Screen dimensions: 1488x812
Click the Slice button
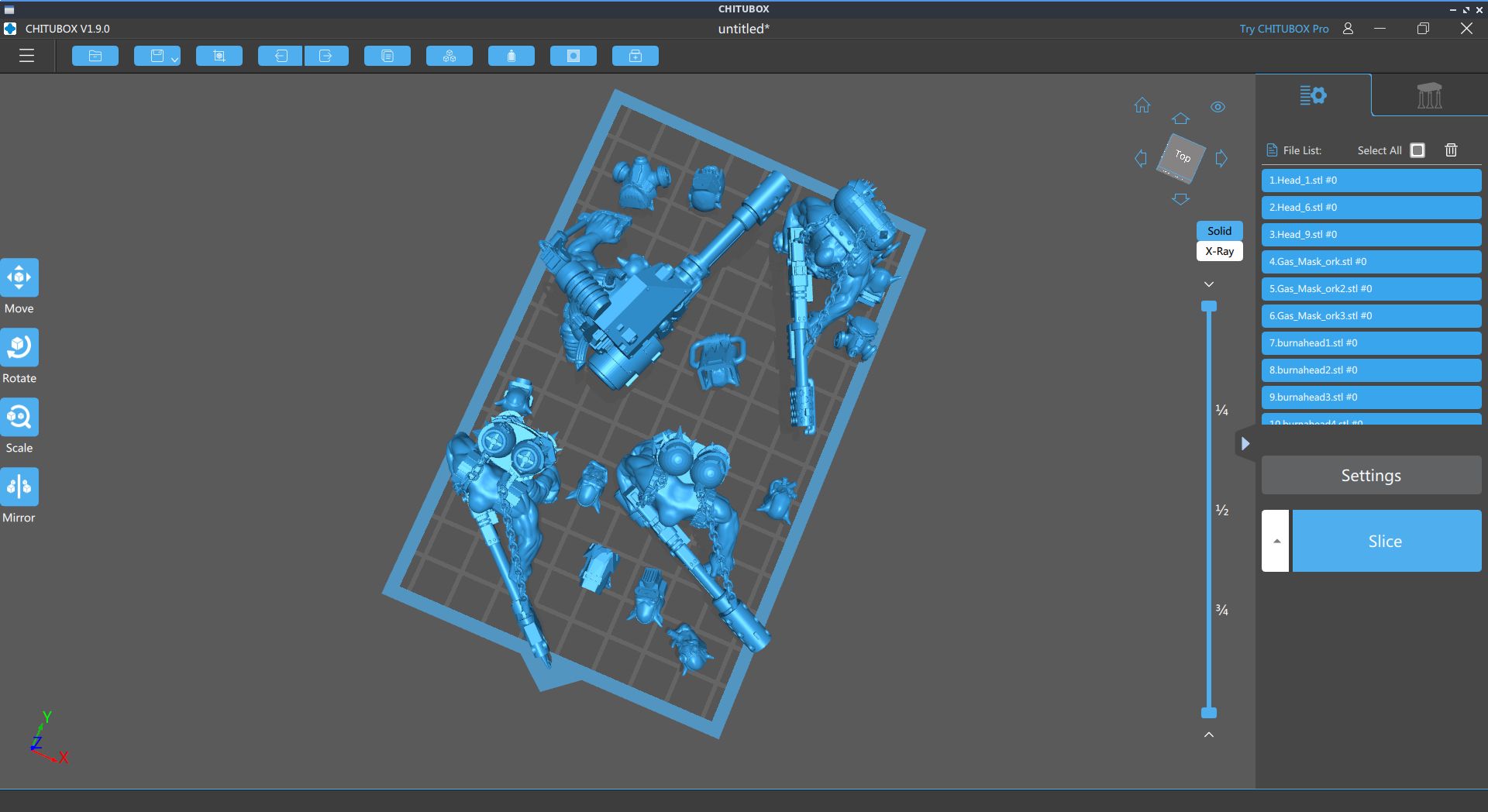point(1386,541)
